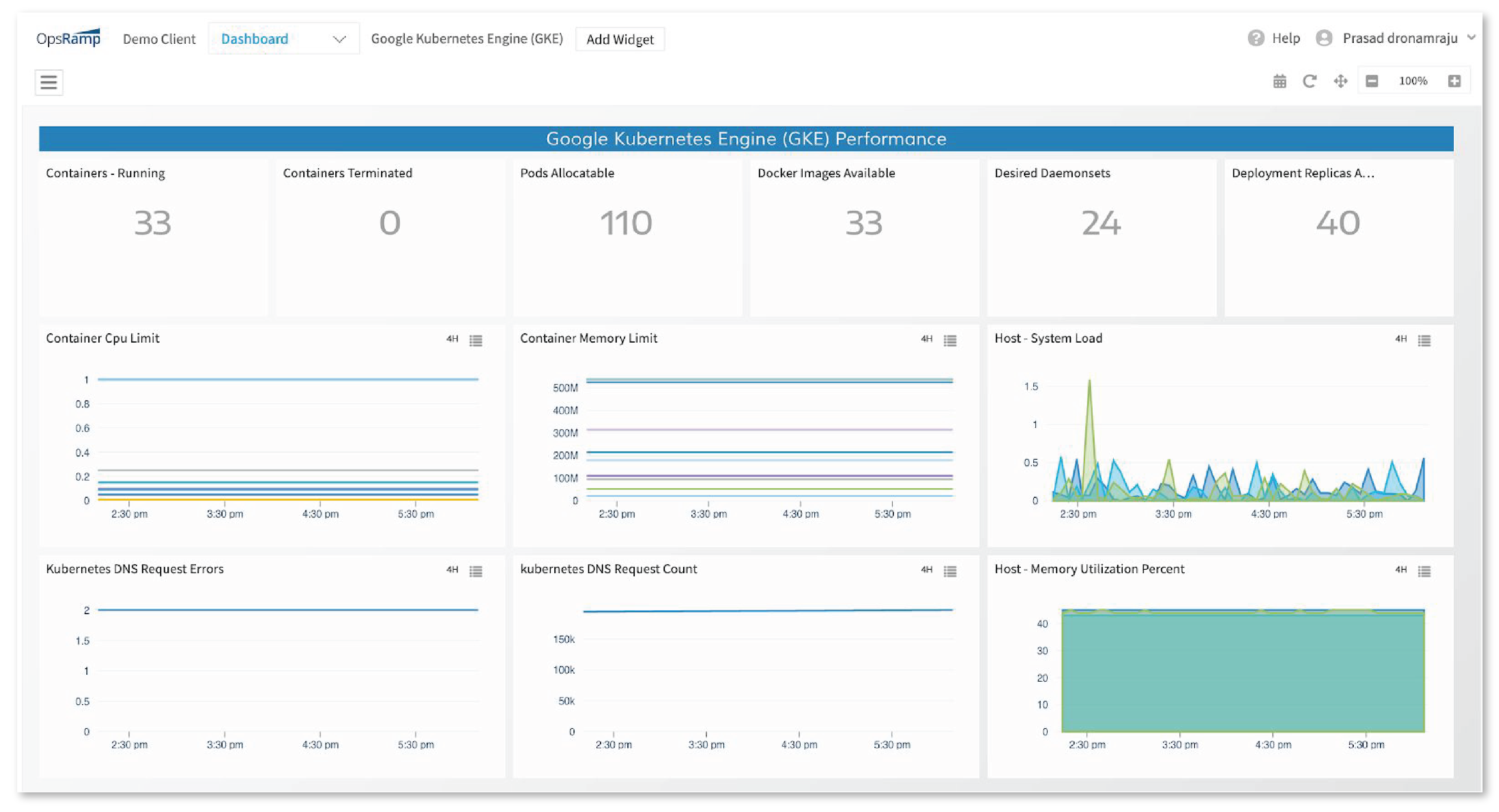Click the 100% zoom level control

coord(1414,81)
